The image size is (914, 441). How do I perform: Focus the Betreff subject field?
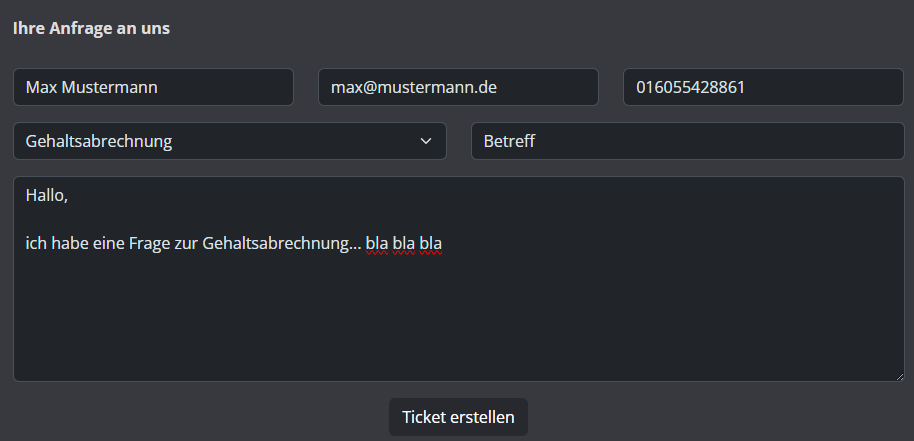click(x=687, y=141)
